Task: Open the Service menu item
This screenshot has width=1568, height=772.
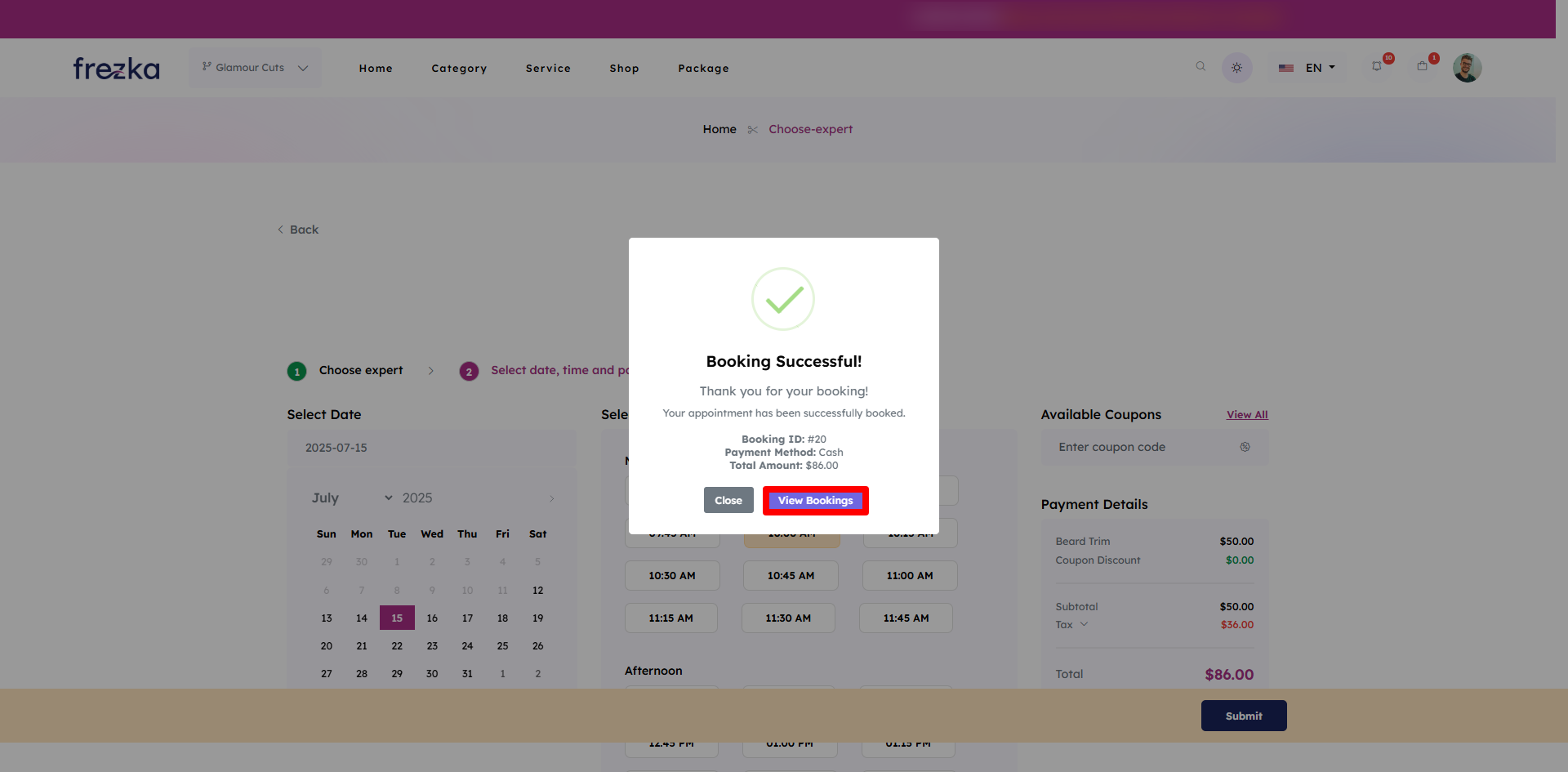Action: click(548, 69)
